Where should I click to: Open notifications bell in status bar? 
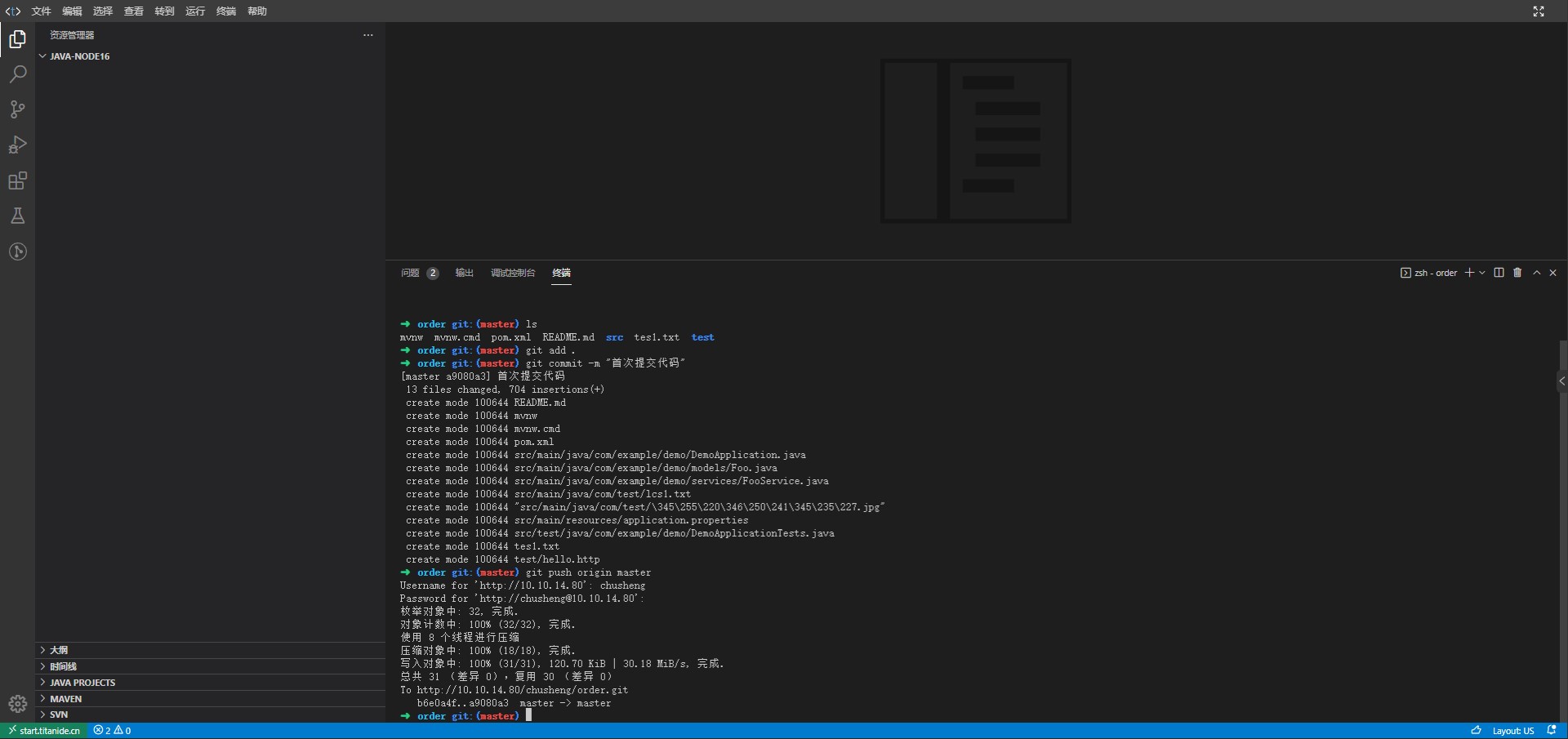click(1552, 731)
